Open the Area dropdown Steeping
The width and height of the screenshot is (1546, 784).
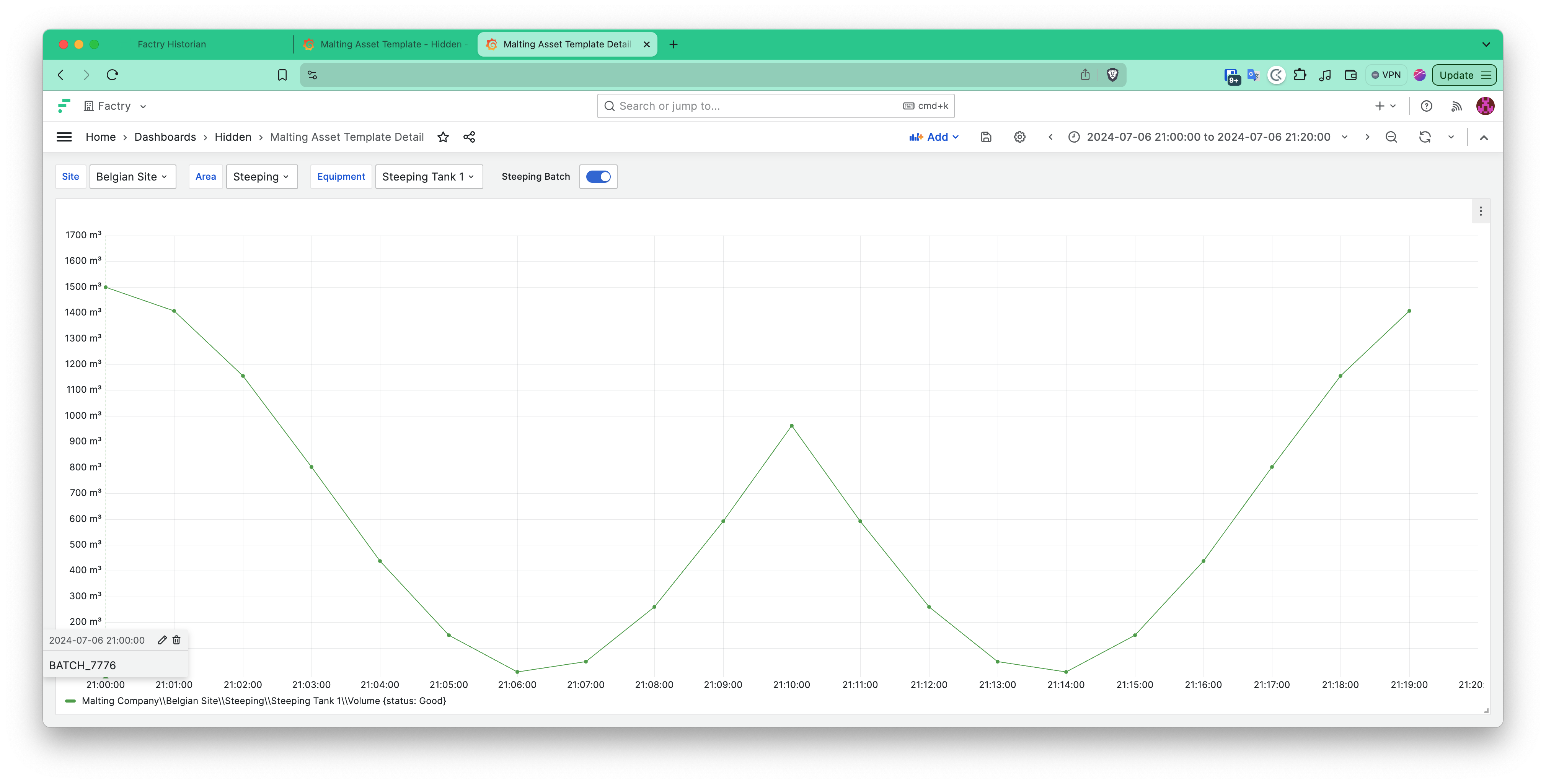[x=262, y=177]
